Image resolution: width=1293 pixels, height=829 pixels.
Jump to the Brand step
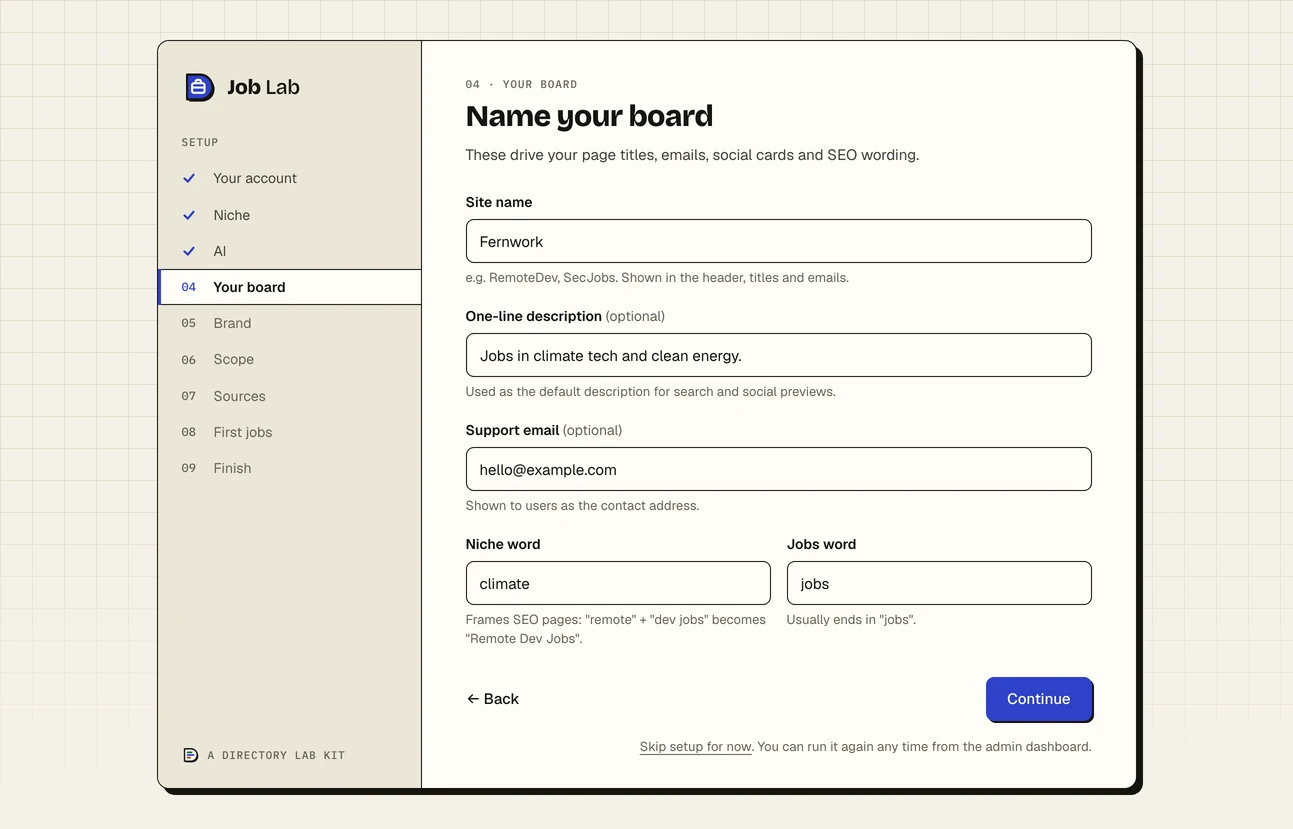click(290, 323)
